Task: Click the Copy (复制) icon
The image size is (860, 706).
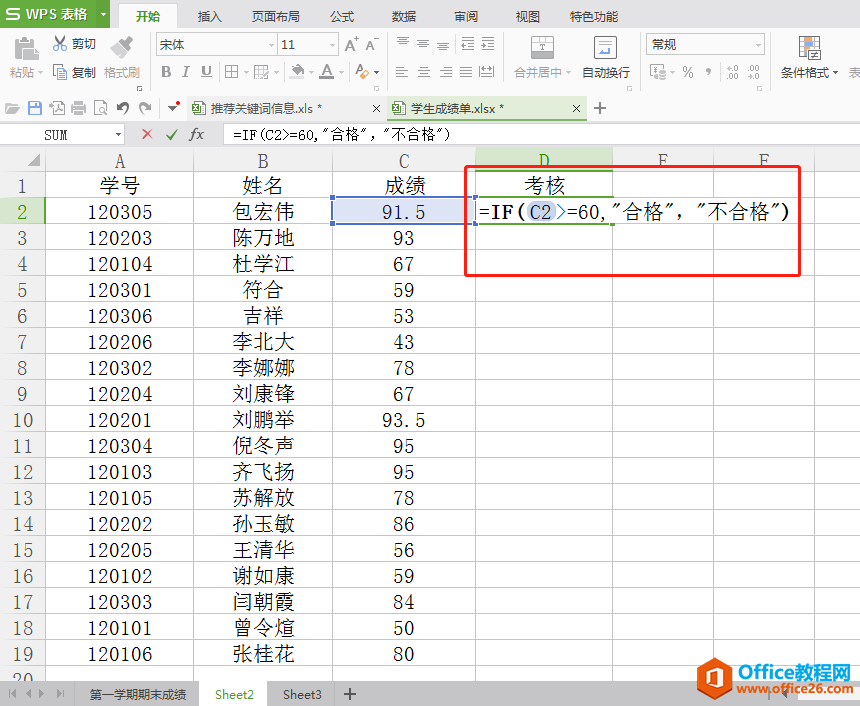Action: click(x=59, y=72)
